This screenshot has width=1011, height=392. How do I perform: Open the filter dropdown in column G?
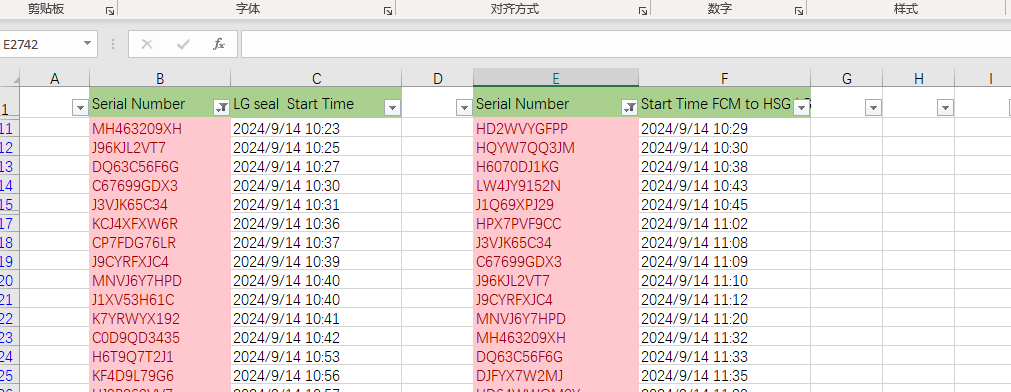click(873, 108)
